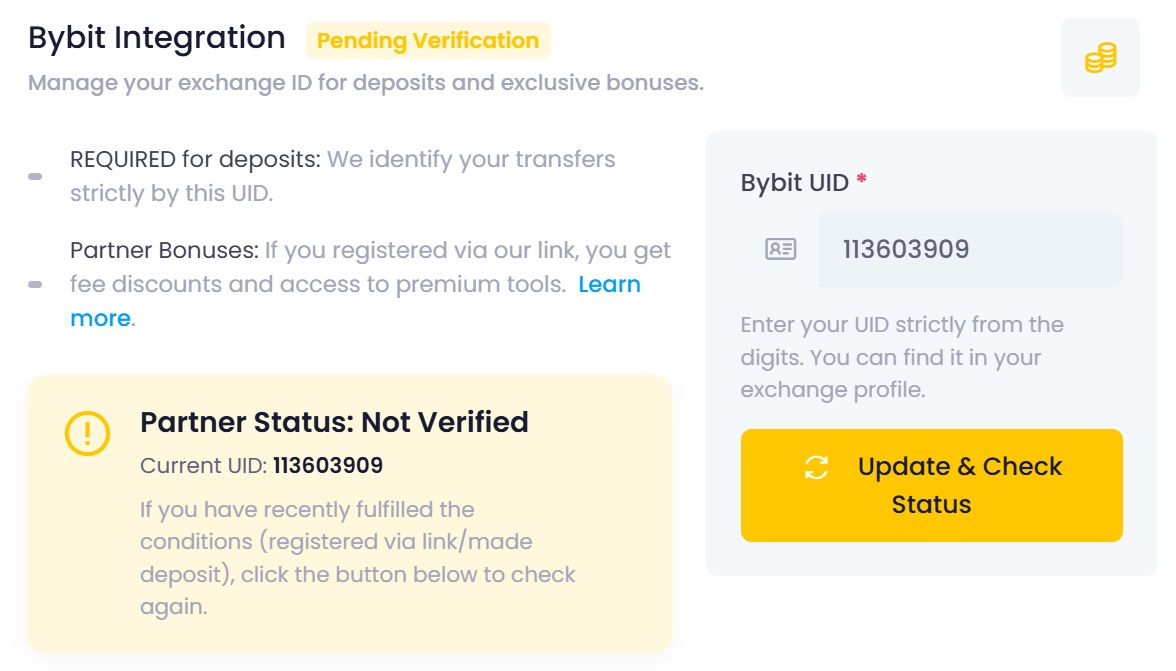Click the Bybit Integration heading
The height and width of the screenshot is (671, 1176).
click(157, 38)
